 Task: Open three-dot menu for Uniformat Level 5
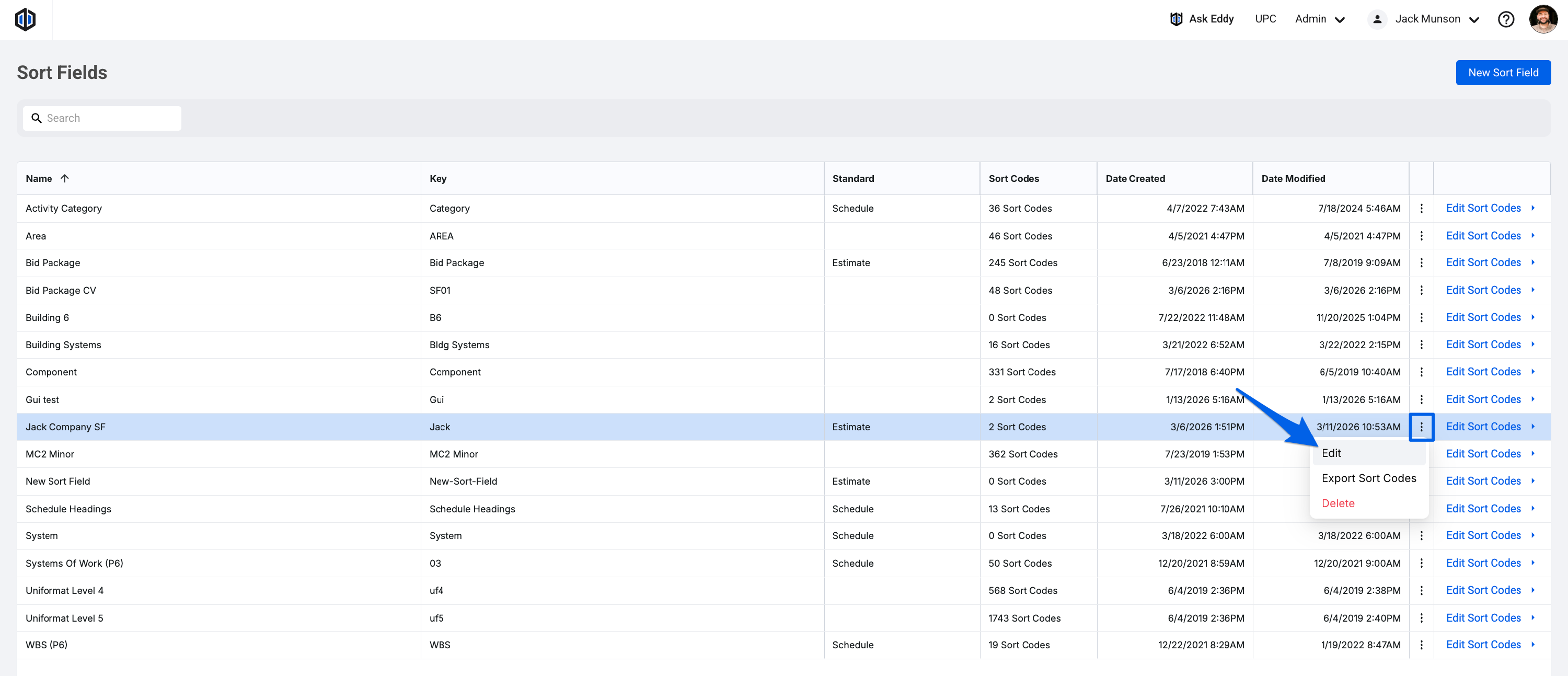(x=1421, y=617)
